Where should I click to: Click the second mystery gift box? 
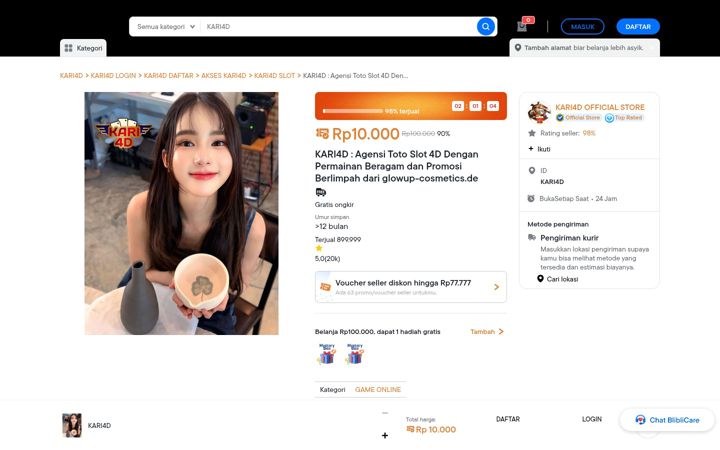coord(354,354)
